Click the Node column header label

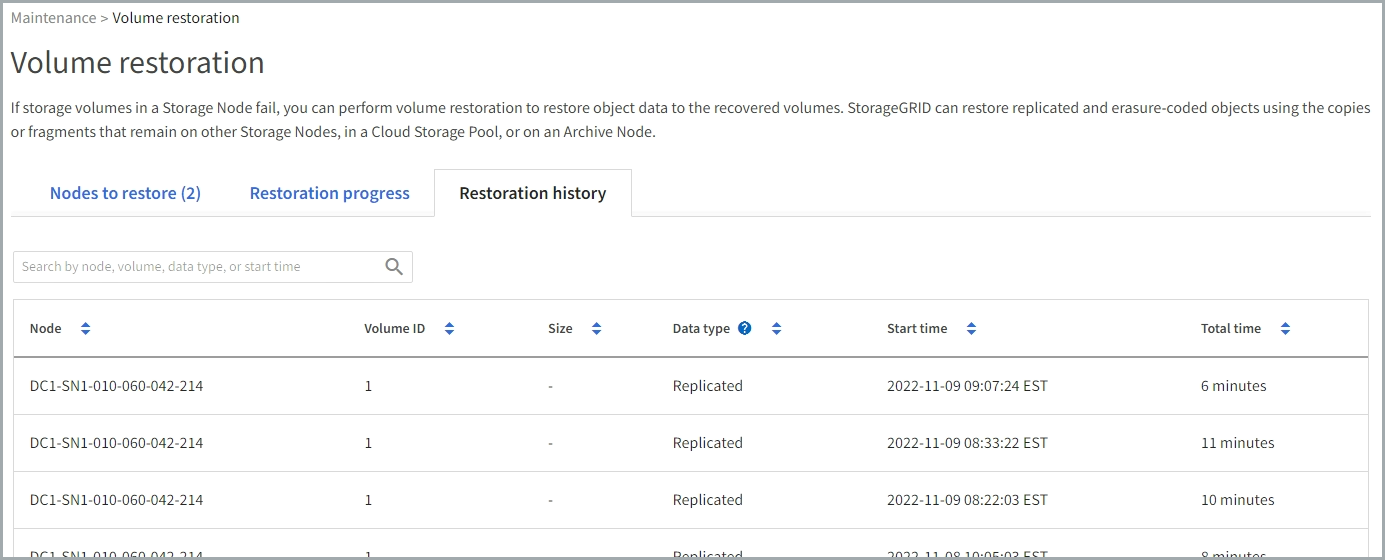tap(45, 329)
